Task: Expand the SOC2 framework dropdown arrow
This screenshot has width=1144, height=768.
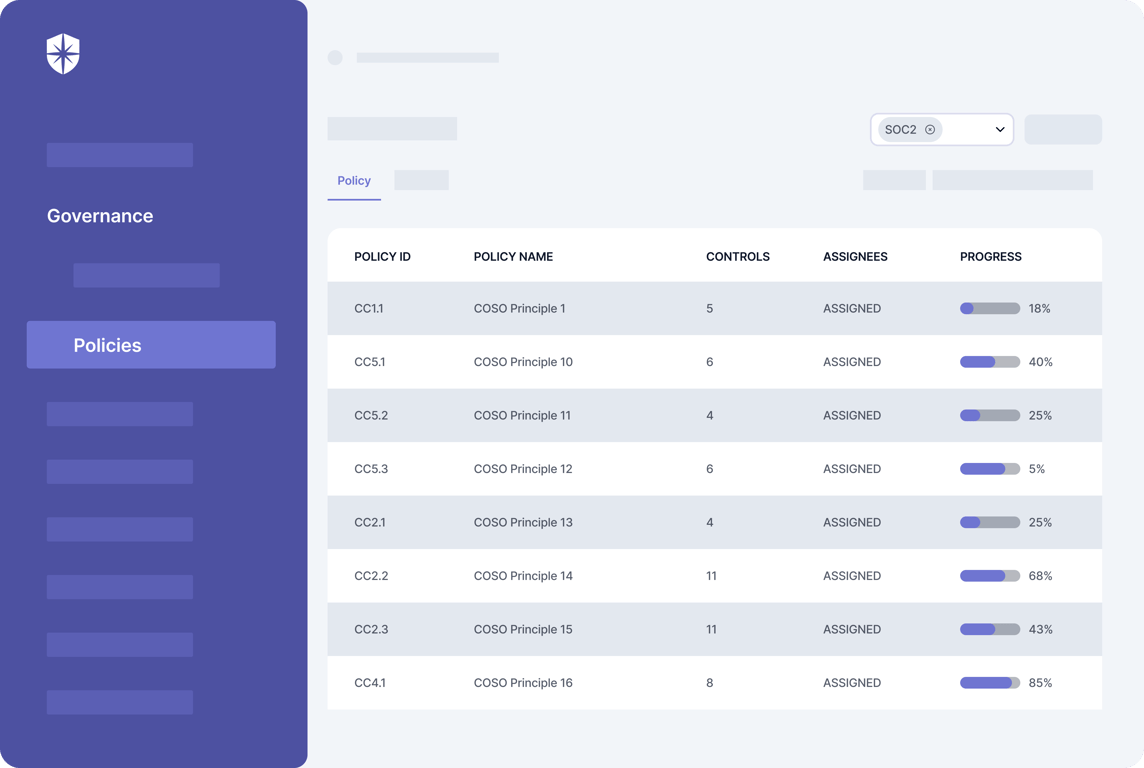Action: pos(1000,130)
